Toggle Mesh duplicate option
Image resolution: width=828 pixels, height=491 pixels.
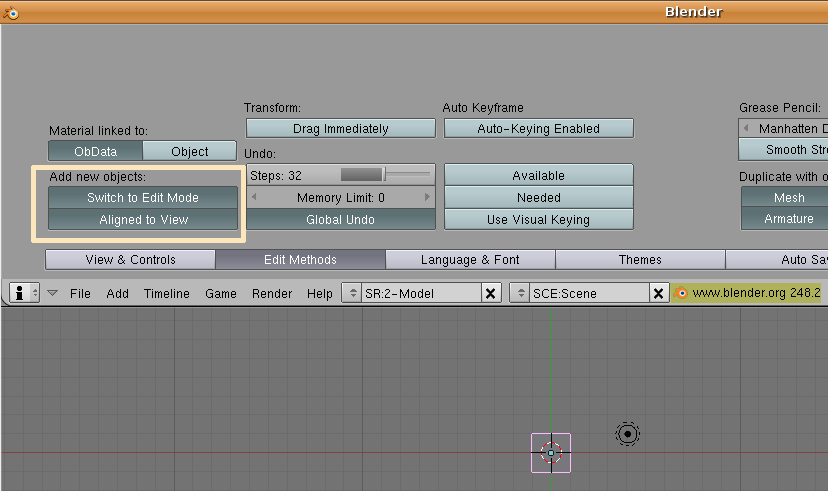pos(785,197)
